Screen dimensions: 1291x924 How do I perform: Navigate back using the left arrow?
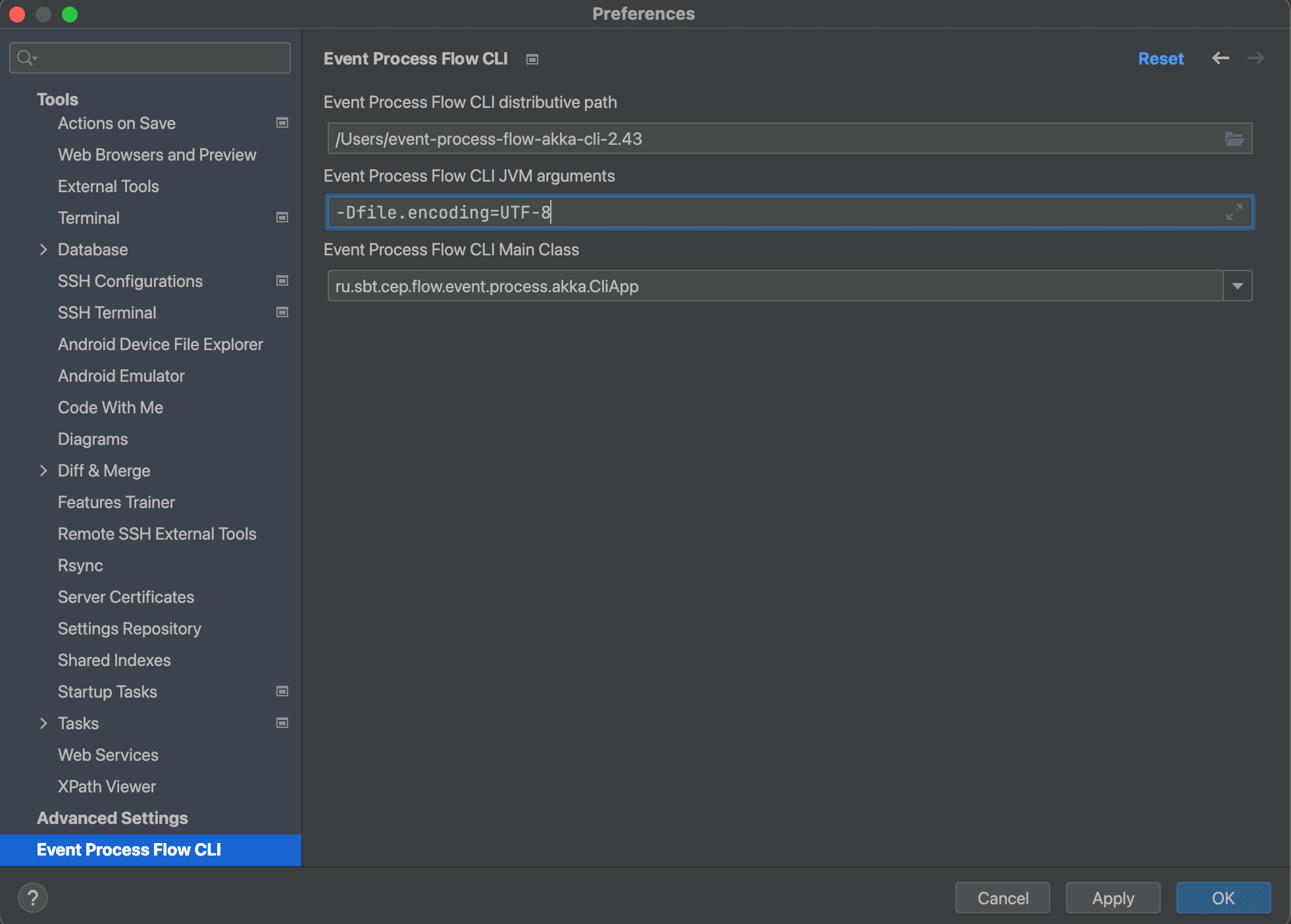[x=1221, y=59]
